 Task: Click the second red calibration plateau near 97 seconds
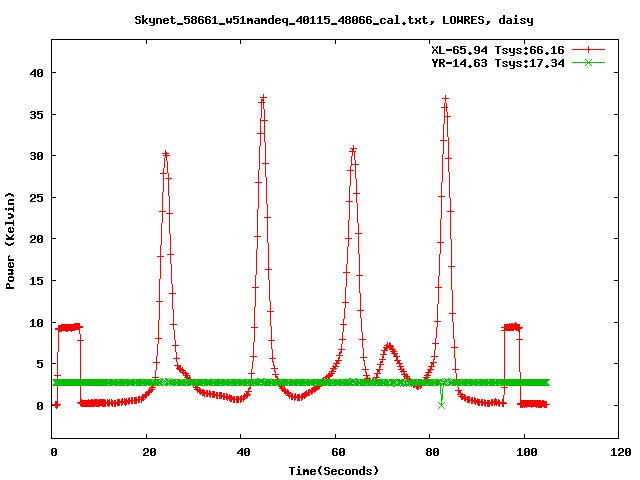(512, 327)
